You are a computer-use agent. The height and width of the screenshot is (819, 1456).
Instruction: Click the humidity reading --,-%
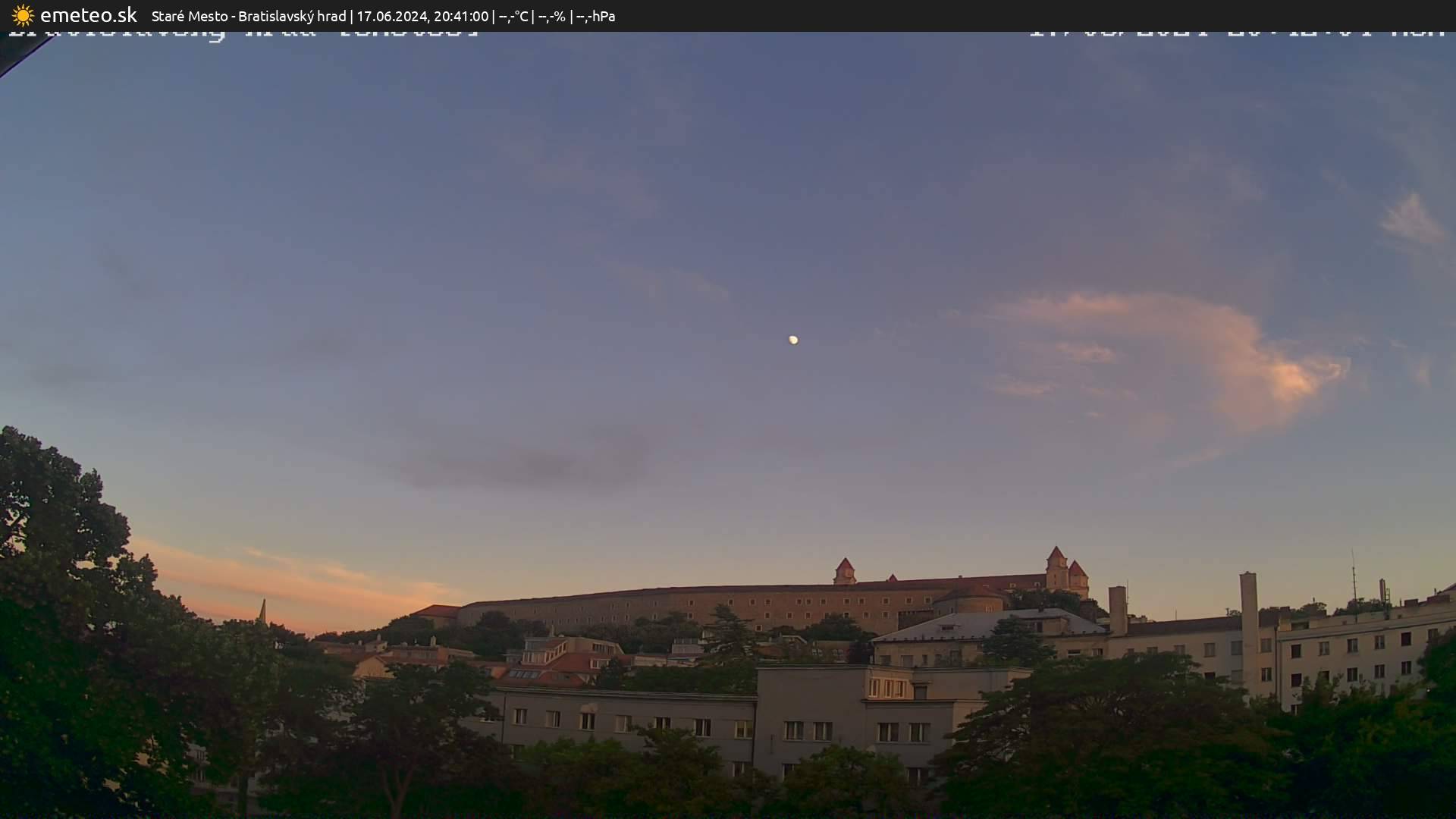pos(551,15)
